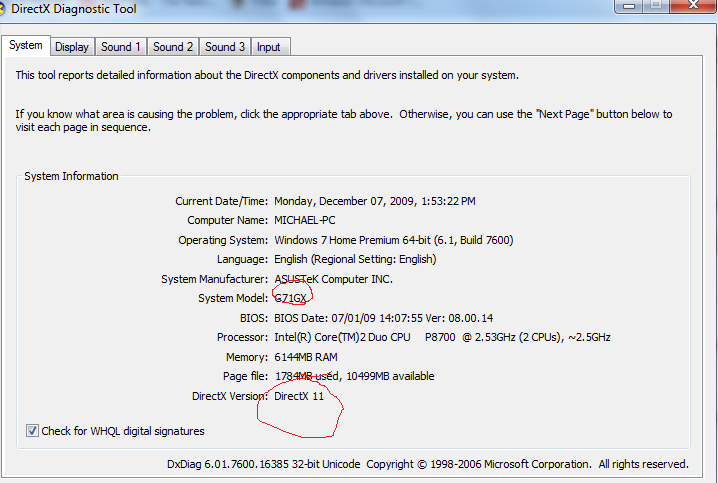Click the 'This tool reports detailed information' sentence
The width and height of the screenshot is (718, 483).
click(267, 75)
